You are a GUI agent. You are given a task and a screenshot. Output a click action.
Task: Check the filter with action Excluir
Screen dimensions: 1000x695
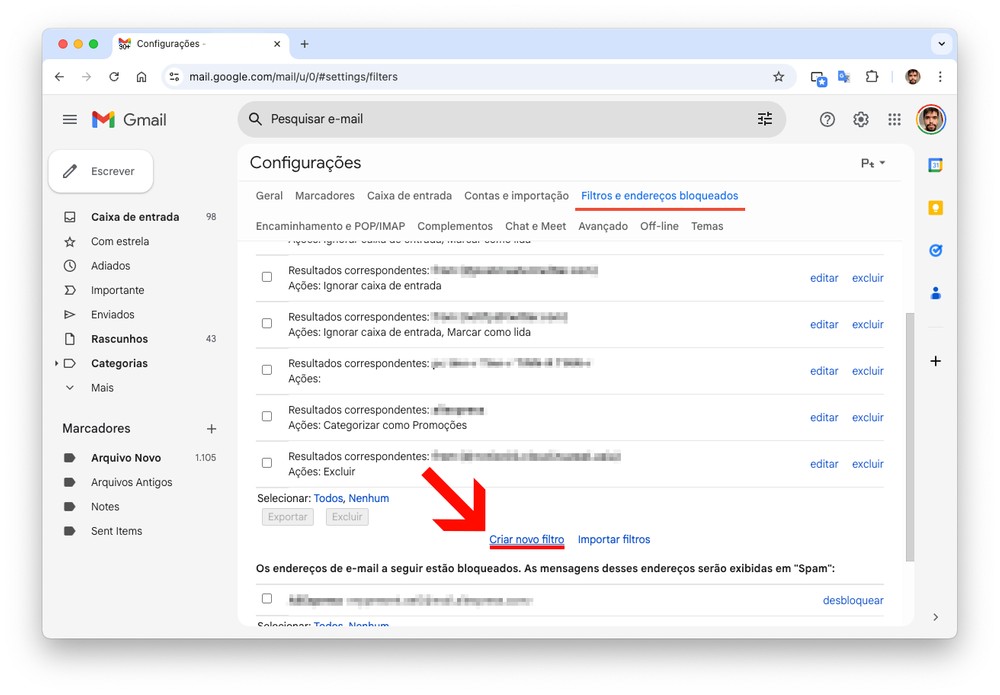point(267,463)
